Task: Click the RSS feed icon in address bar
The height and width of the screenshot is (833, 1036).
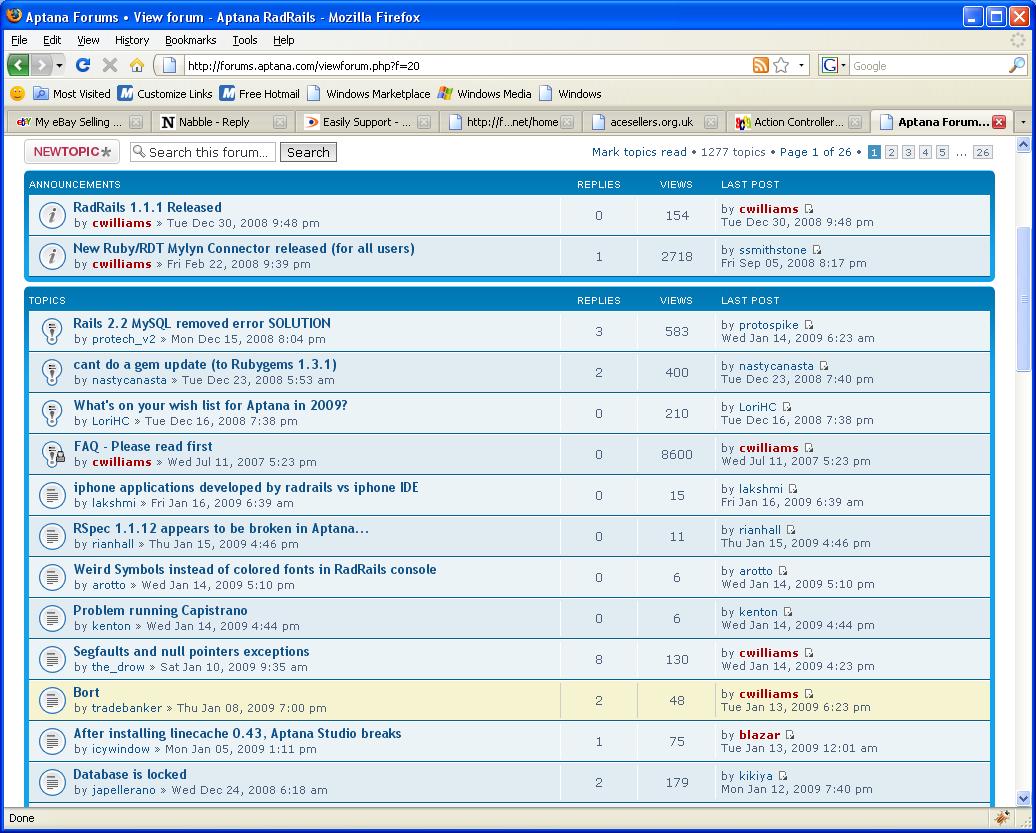Action: coord(761,65)
